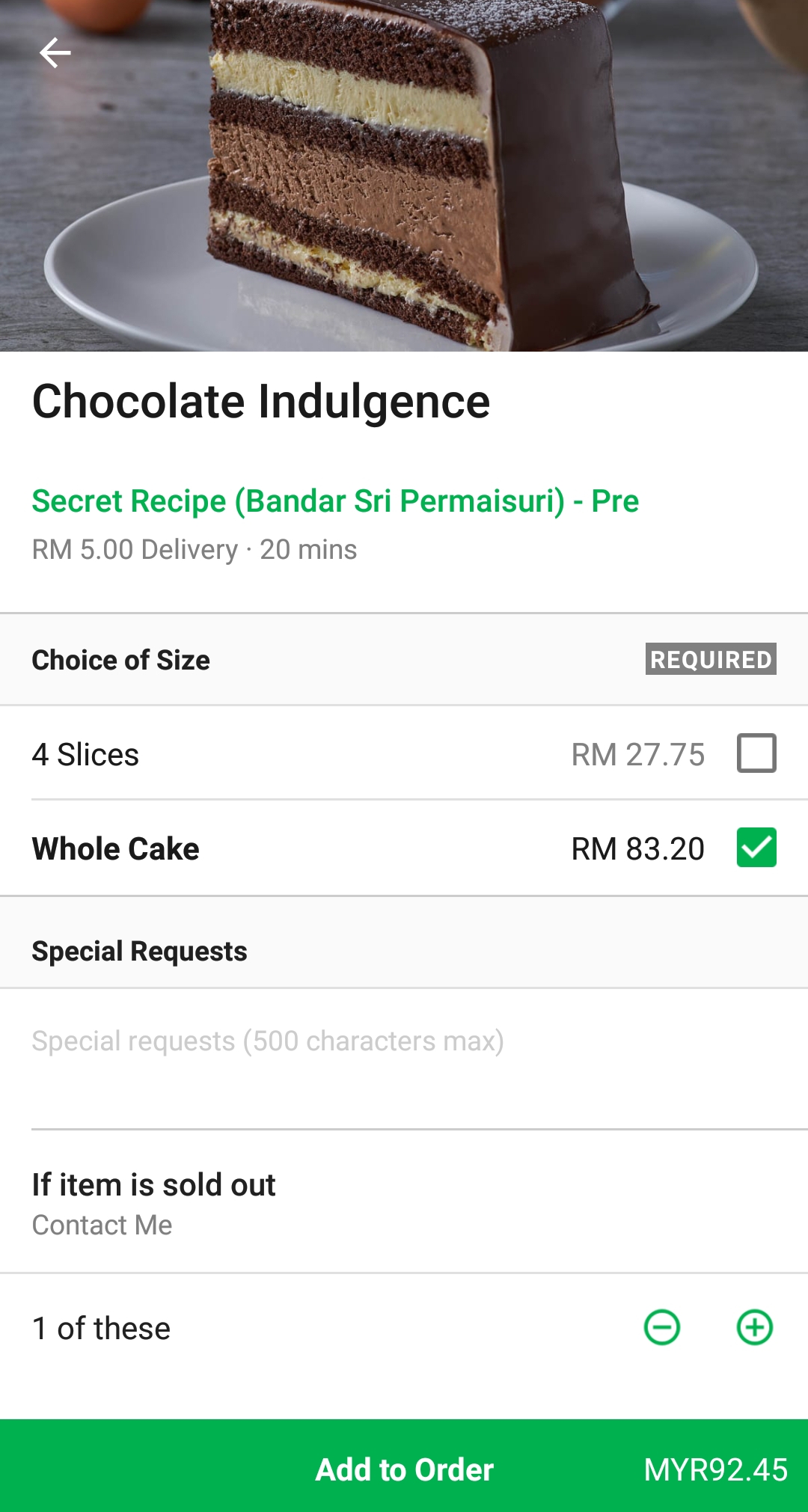
Task: Decrease quantity with the minus icon
Action: pos(662,1328)
